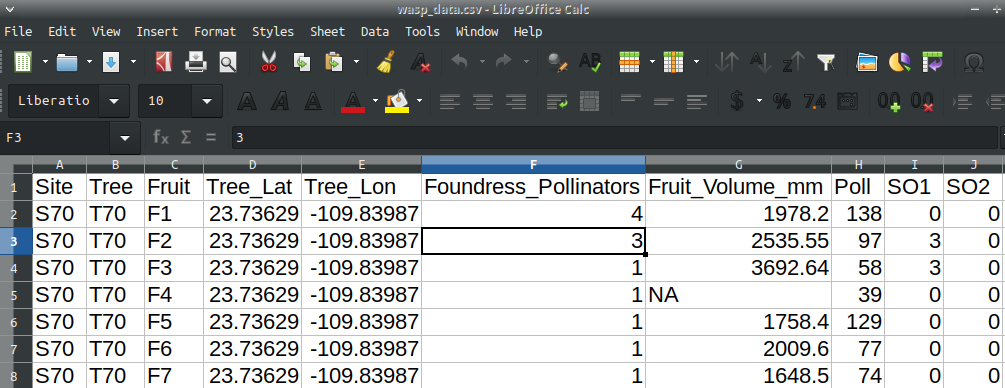Viewport: 1005px width, 388px height.
Task: Expand the New document dropdown arrow
Action: click(46, 62)
